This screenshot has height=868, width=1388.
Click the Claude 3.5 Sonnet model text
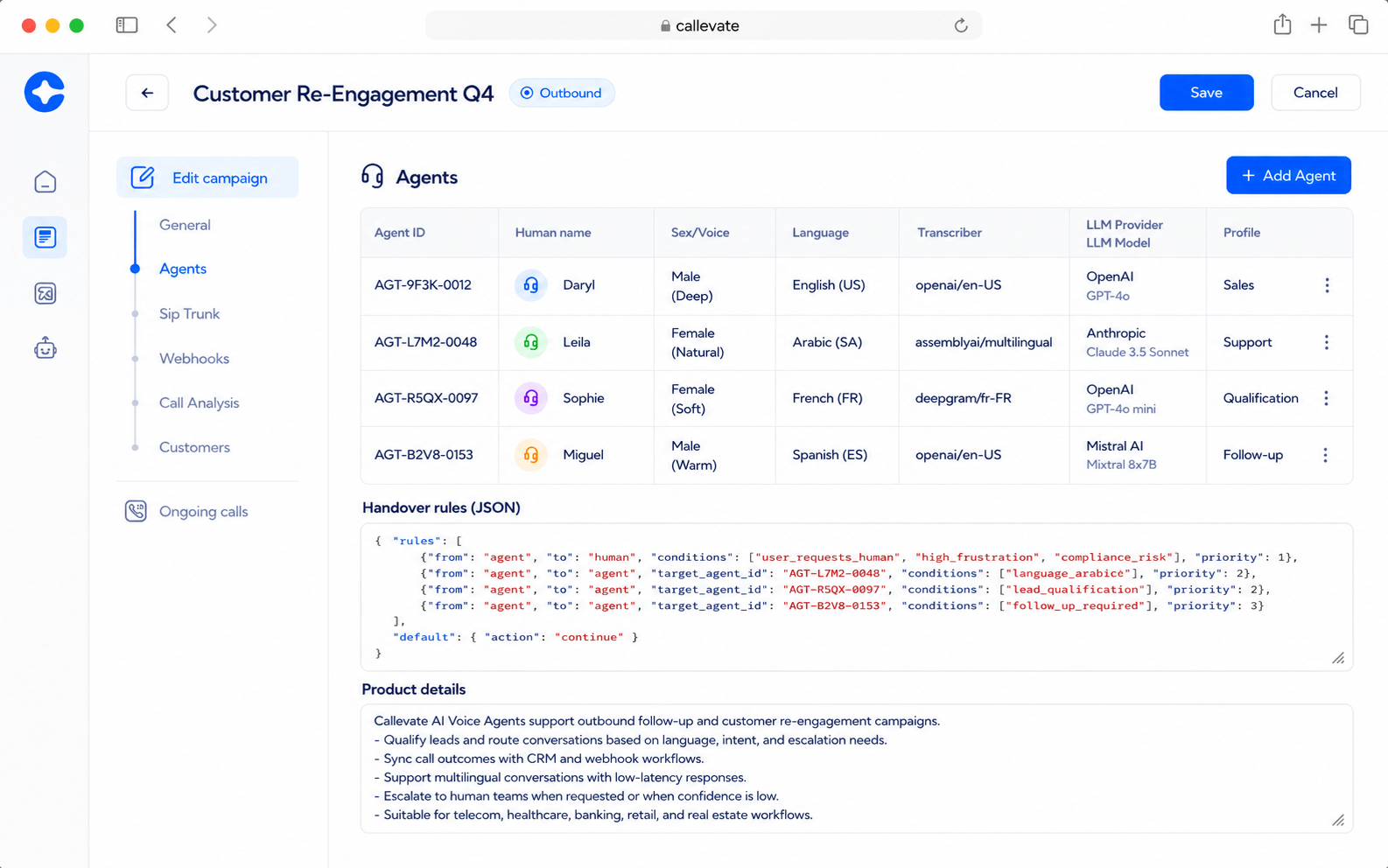coord(1138,353)
